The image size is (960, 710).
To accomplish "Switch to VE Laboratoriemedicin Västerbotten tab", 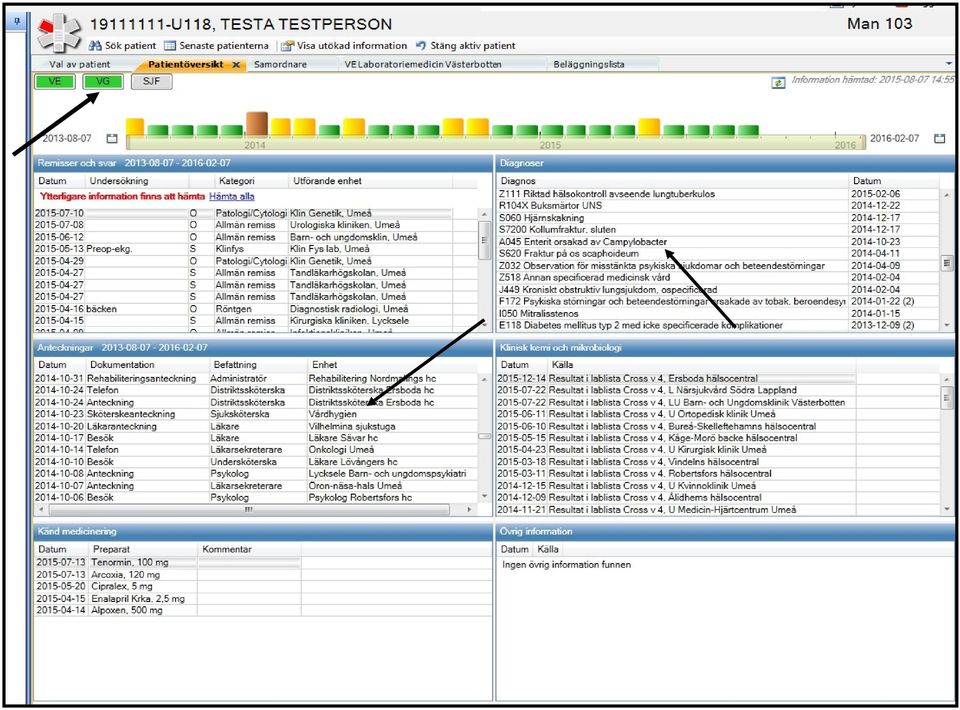I will (x=422, y=64).
